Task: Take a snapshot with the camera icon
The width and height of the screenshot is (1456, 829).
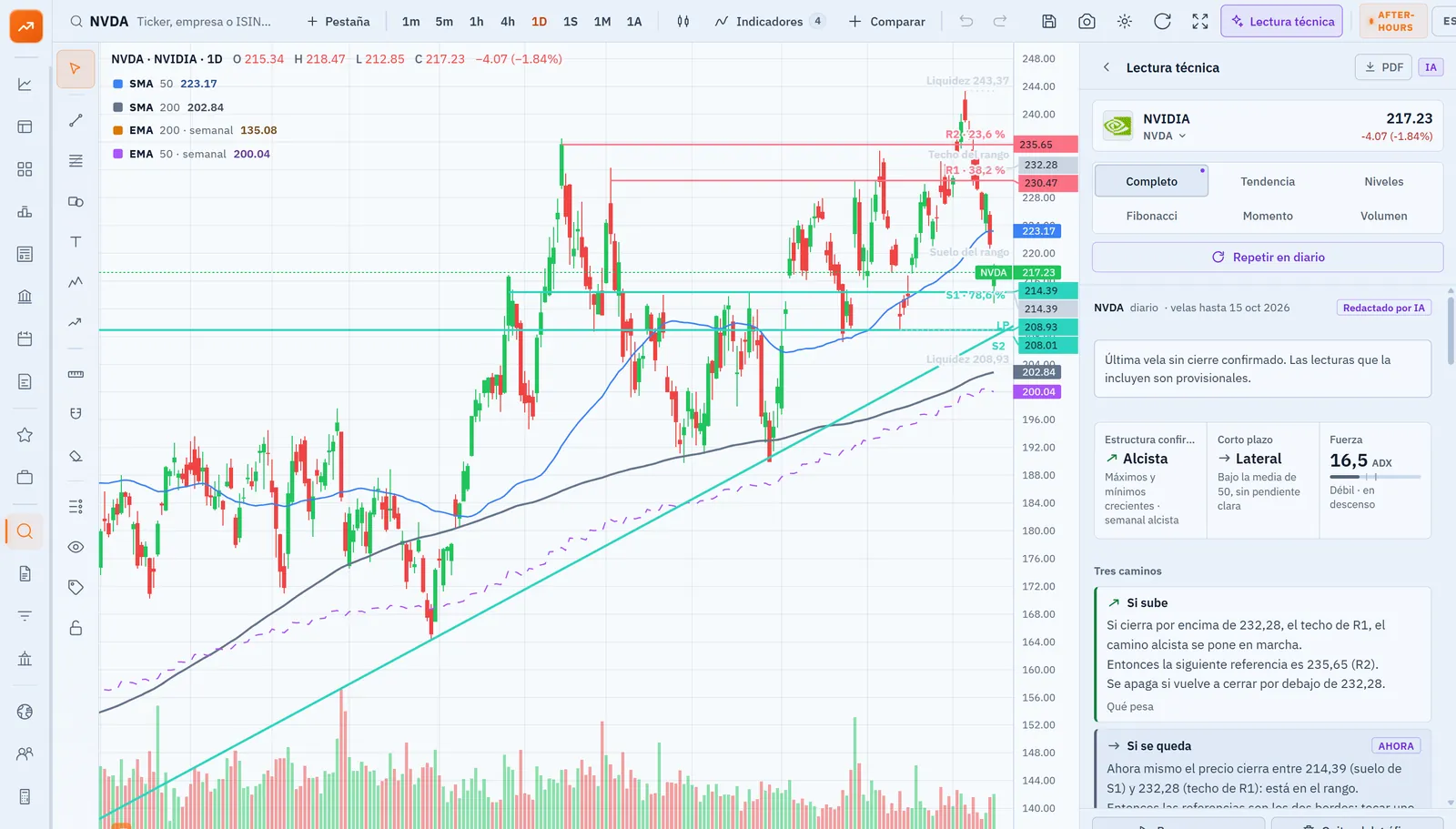Action: tap(1087, 21)
